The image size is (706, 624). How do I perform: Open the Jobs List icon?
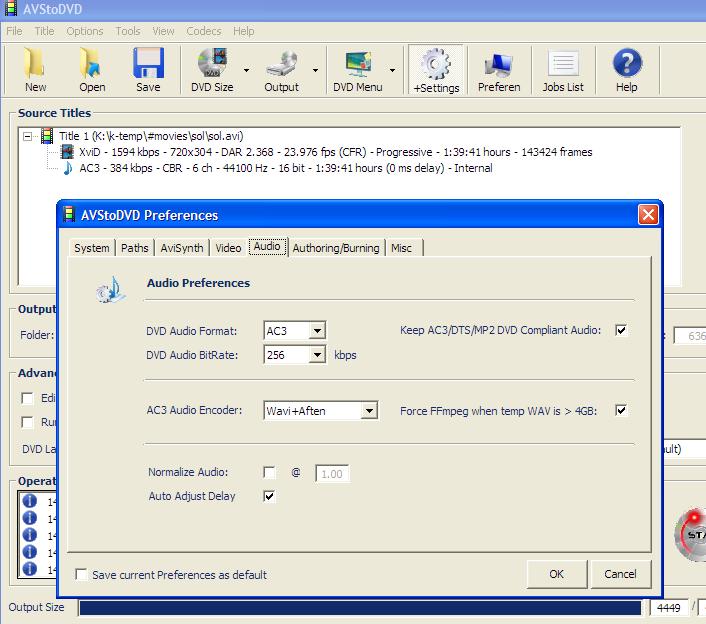[563, 64]
